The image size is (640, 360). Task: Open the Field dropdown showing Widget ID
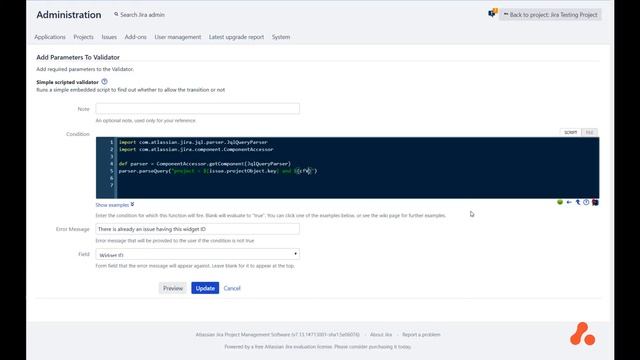pos(198,254)
